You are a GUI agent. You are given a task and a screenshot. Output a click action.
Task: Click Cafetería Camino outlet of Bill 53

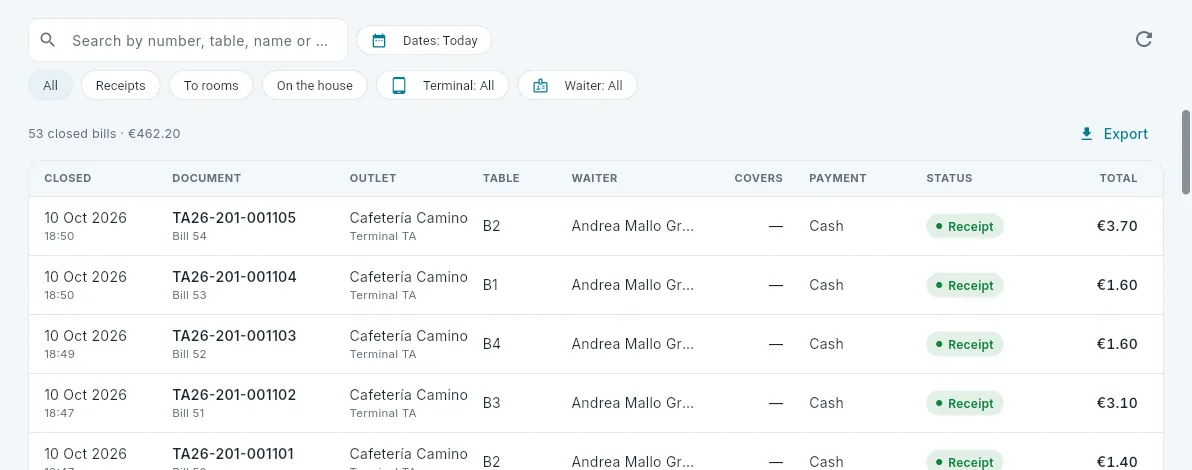[408, 277]
